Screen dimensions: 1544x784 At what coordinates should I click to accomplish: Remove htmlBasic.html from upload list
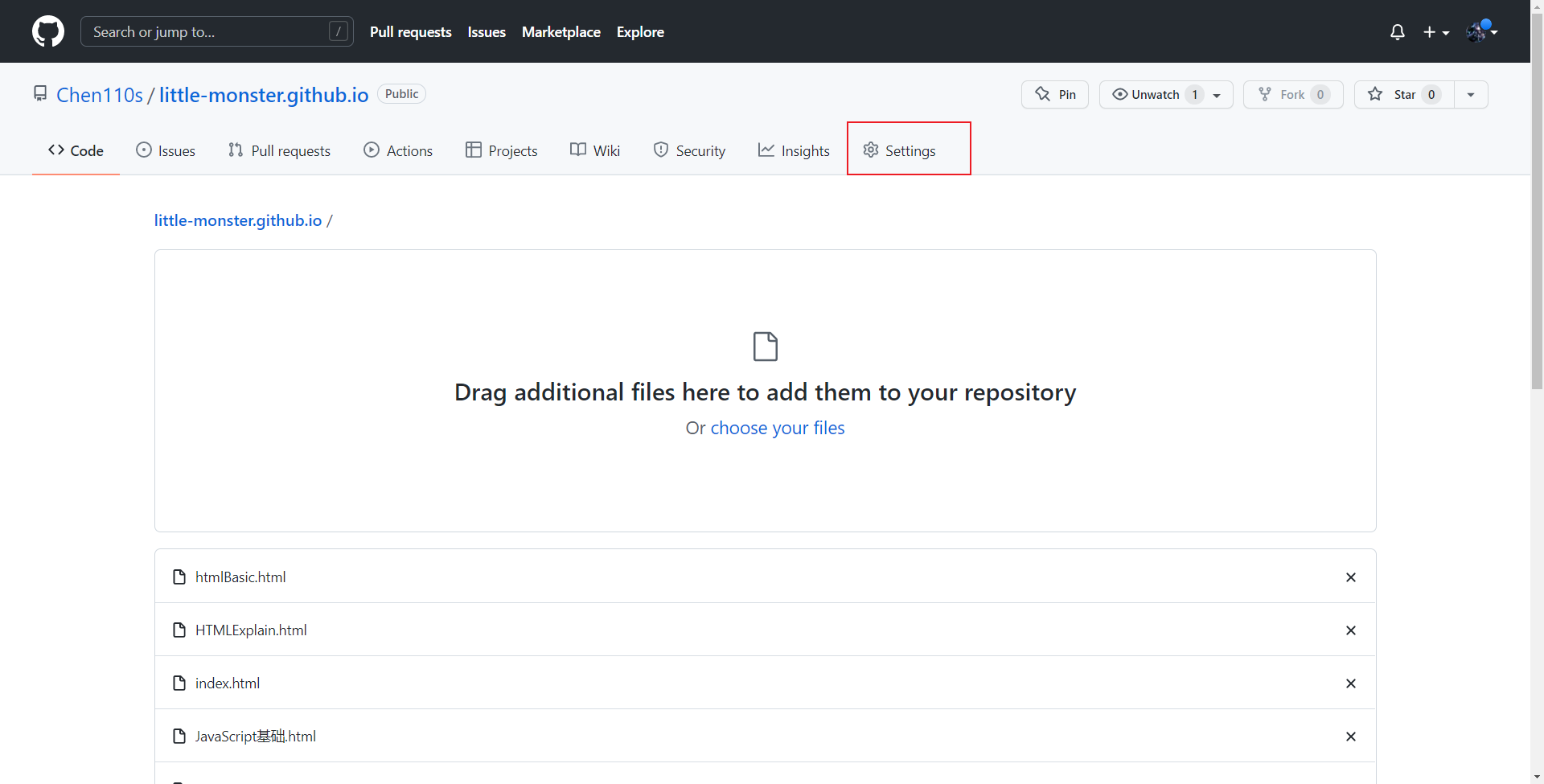(x=1351, y=577)
